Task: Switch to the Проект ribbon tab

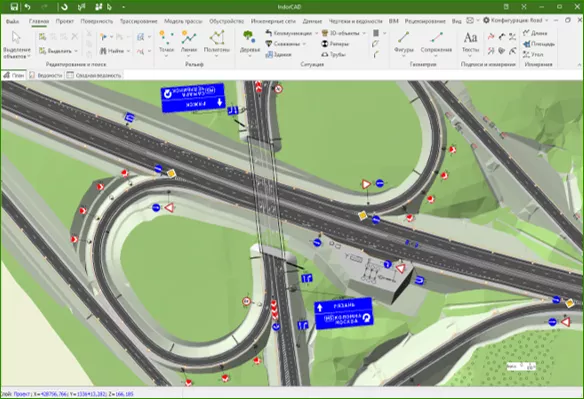Action: pyautogui.click(x=64, y=21)
